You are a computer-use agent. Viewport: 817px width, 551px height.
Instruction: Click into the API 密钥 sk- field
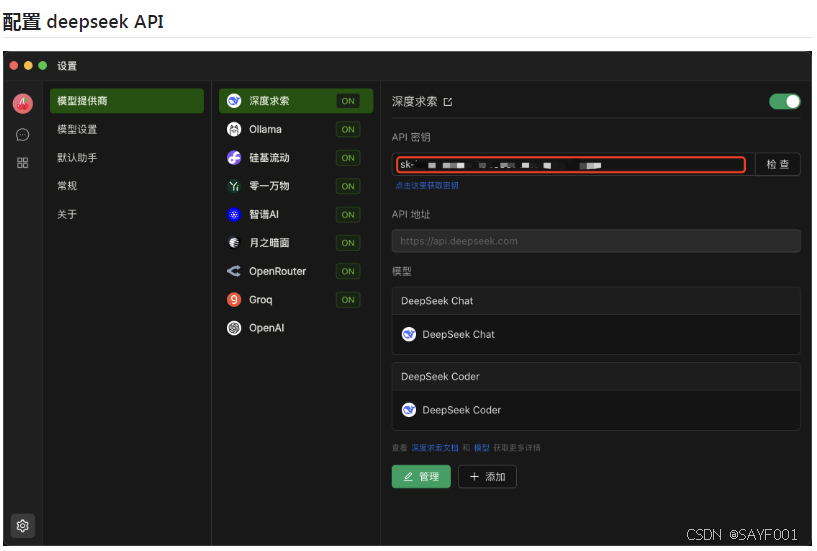pyautogui.click(x=571, y=165)
